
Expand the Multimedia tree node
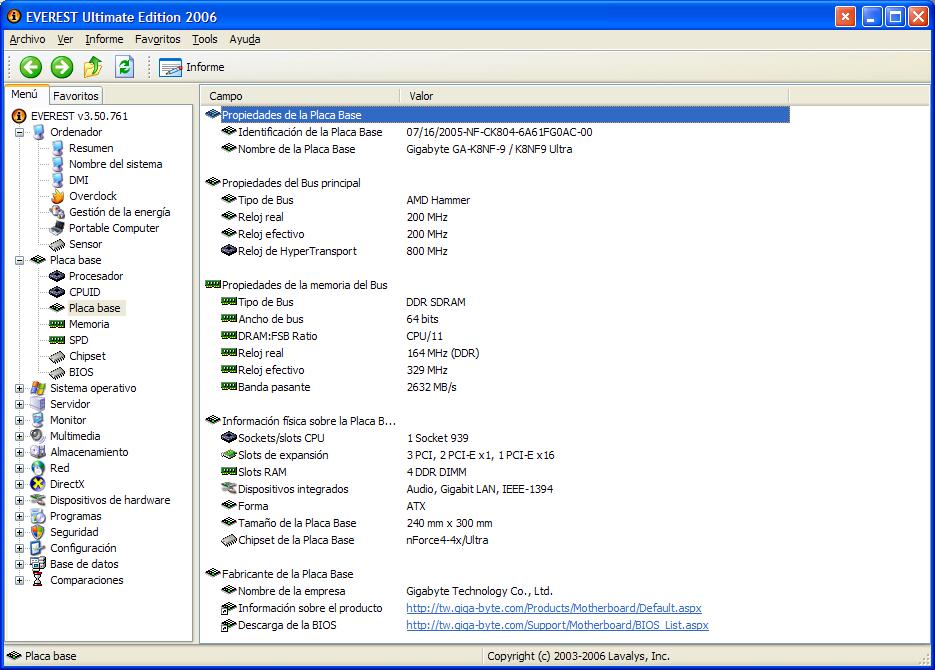20,436
